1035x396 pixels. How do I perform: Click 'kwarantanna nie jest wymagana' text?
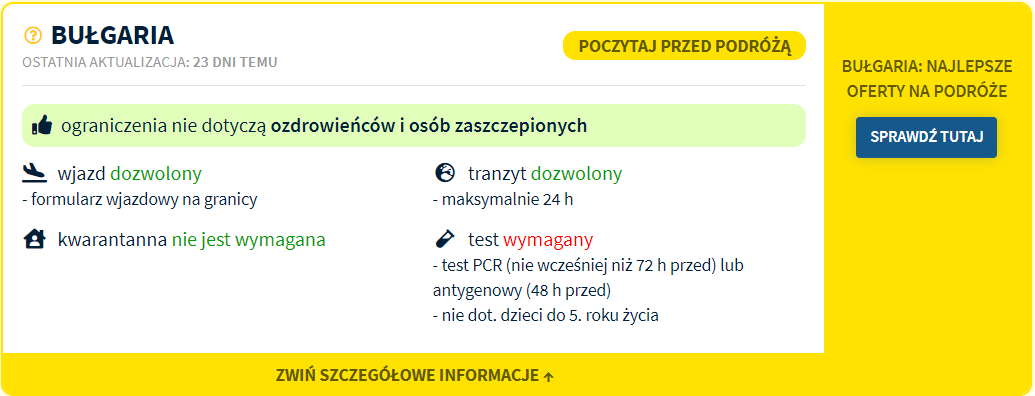(x=191, y=240)
